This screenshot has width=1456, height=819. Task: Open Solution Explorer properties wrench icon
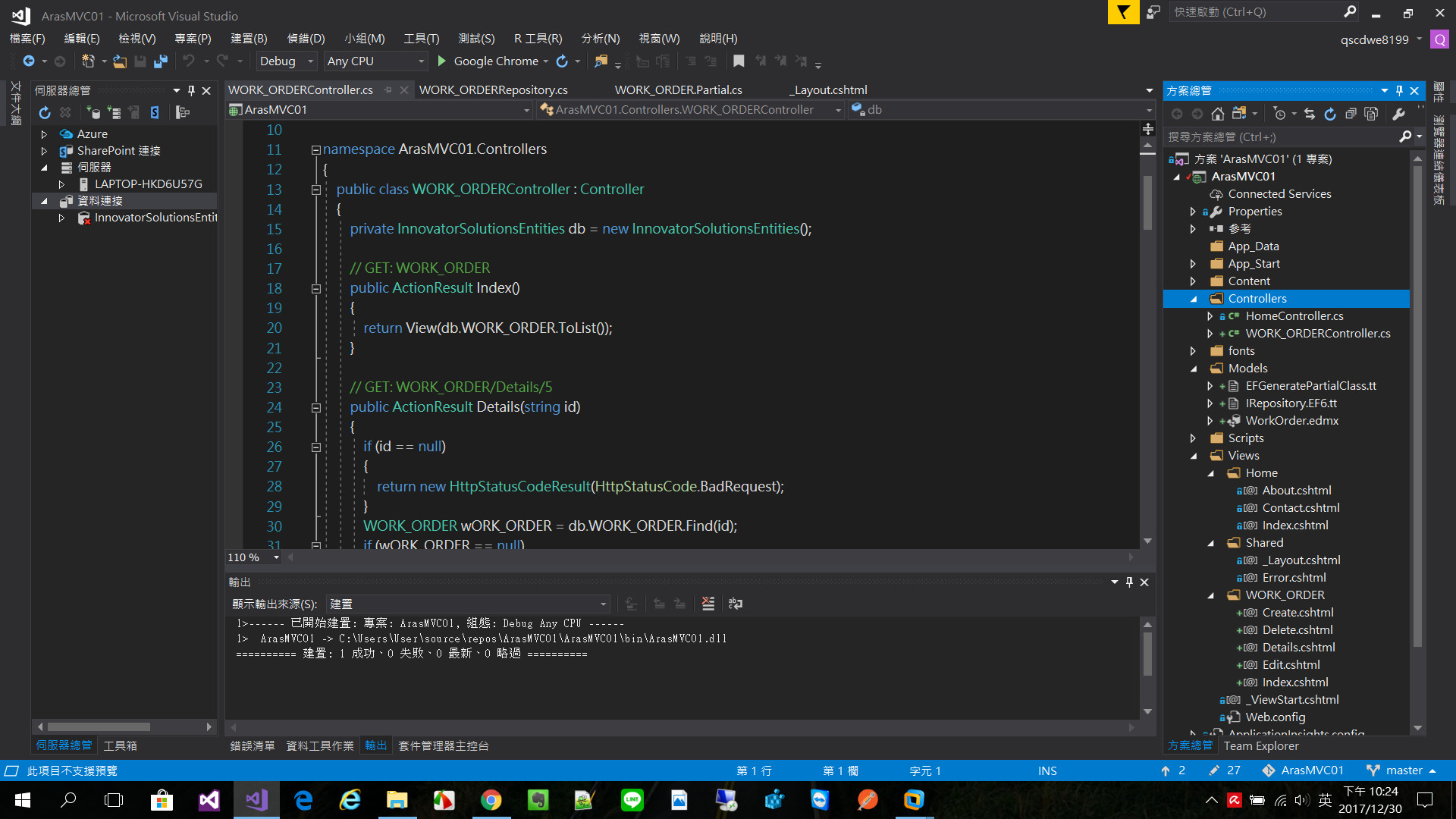coord(1399,114)
